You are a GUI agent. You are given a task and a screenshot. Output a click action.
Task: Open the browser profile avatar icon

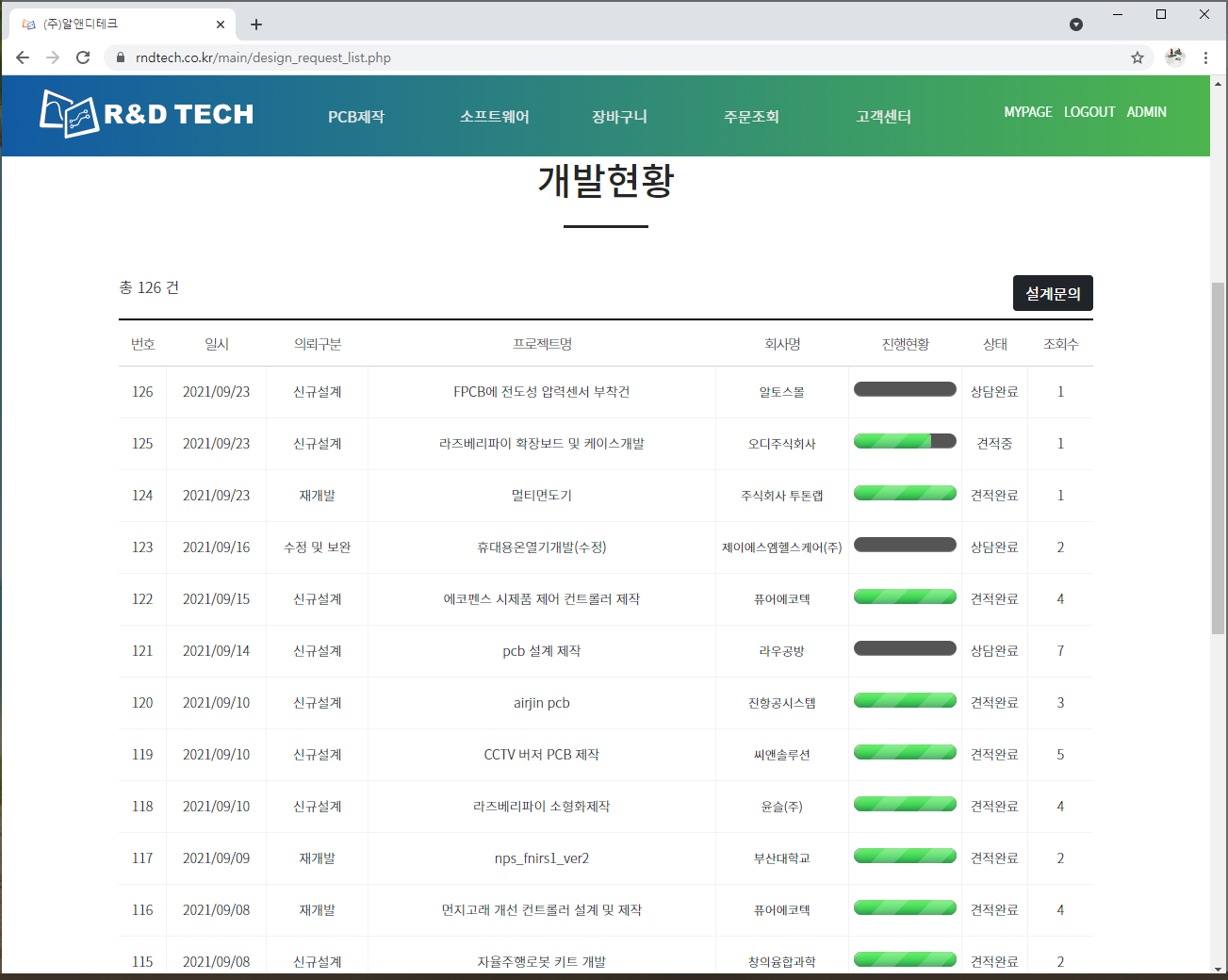pyautogui.click(x=1174, y=57)
